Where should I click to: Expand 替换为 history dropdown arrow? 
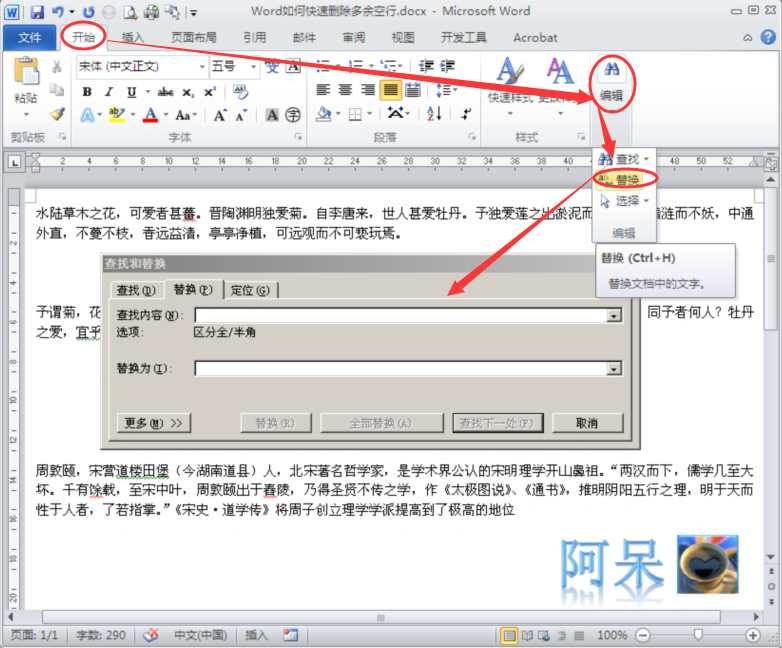(x=614, y=369)
